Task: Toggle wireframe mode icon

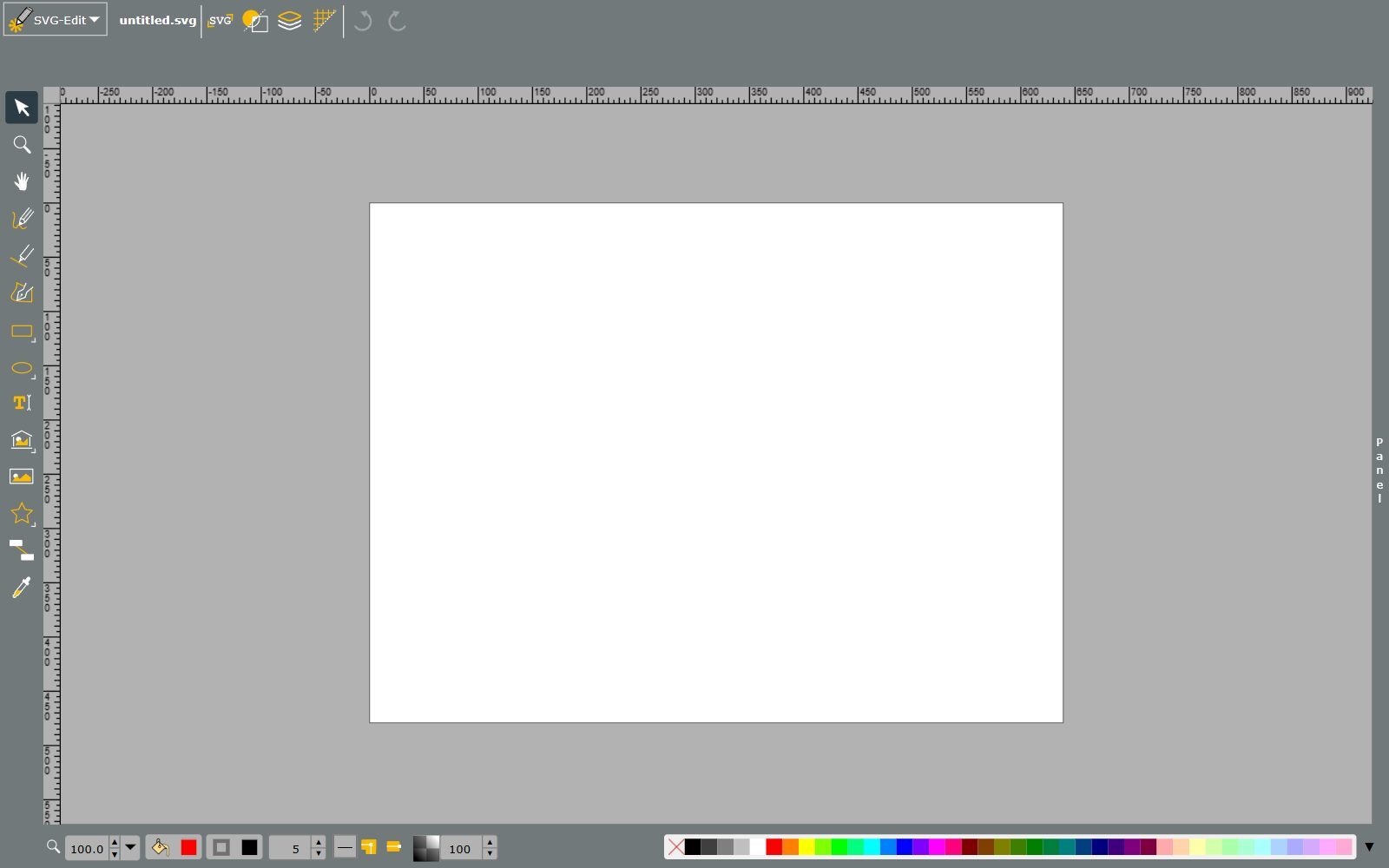Action: pyautogui.click(x=254, y=21)
